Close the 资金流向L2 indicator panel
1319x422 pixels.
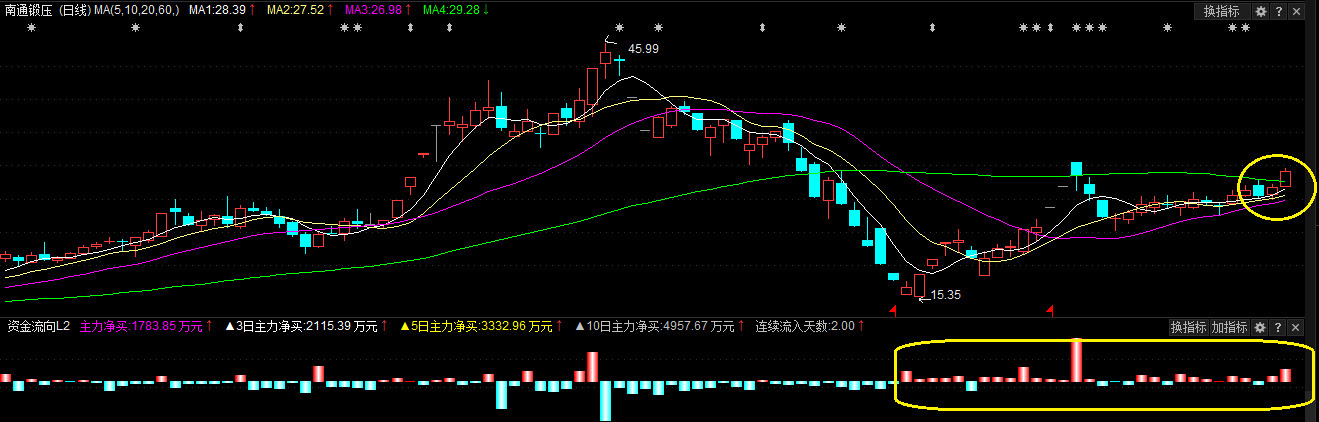point(1295,328)
